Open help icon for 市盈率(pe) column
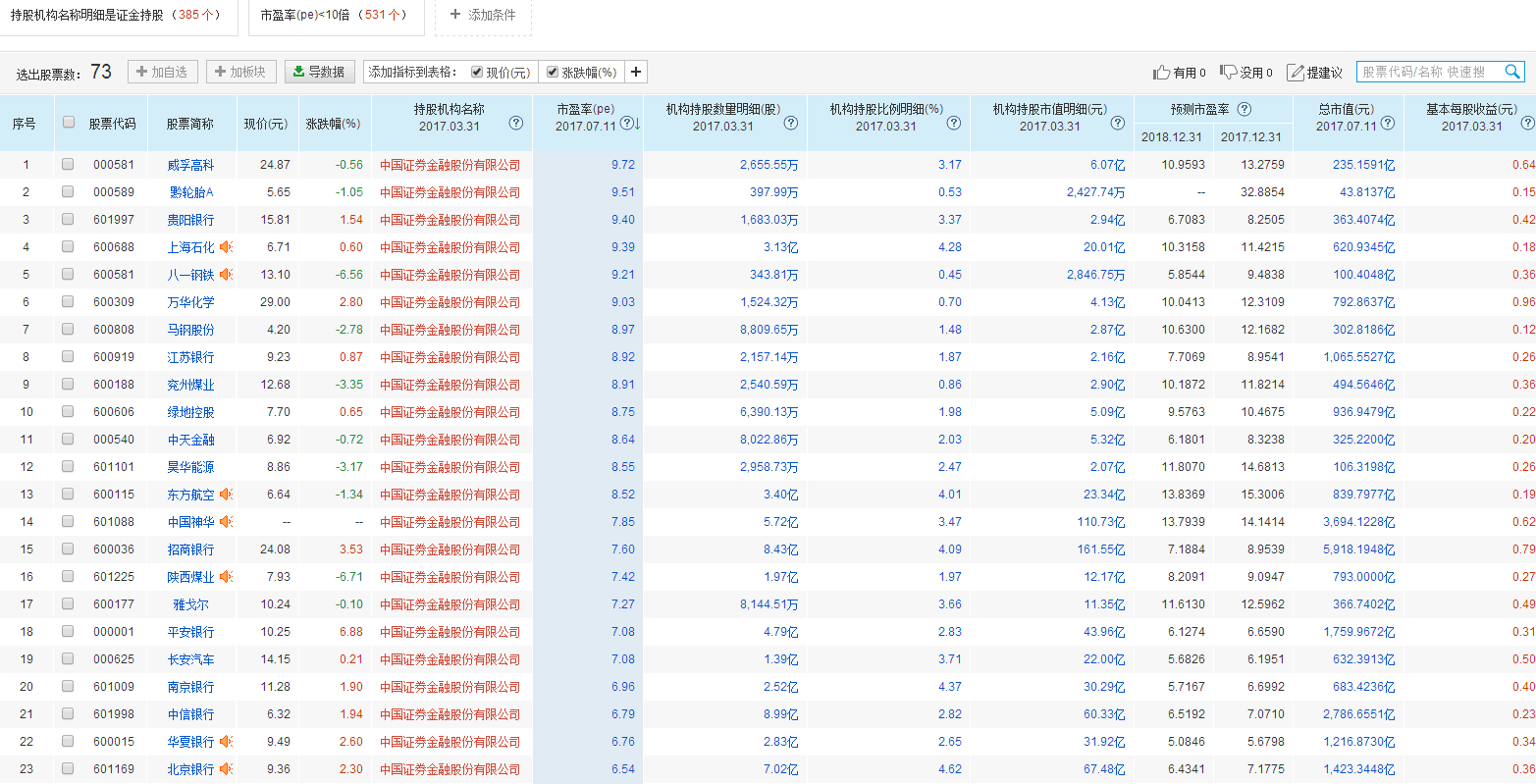Screen dimensions: 1536x784 click(x=626, y=124)
